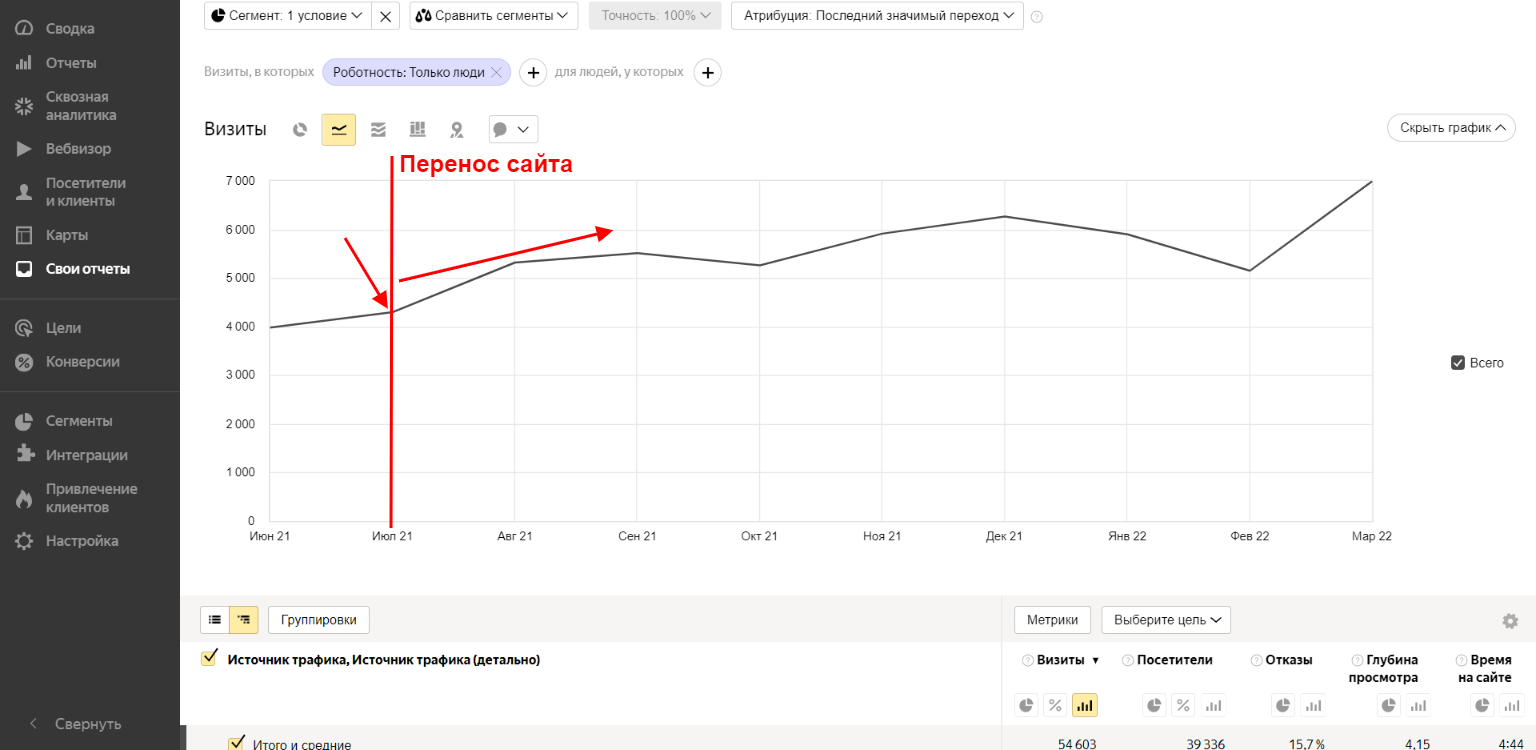Switch to column chart view

click(418, 130)
